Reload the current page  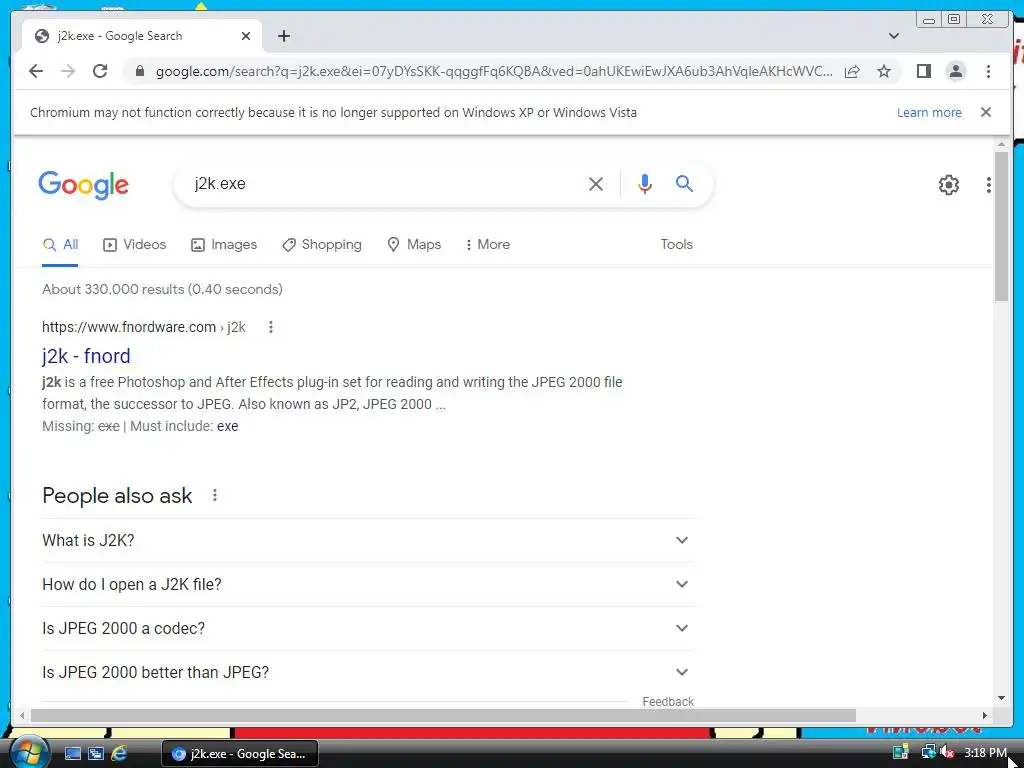coord(100,71)
